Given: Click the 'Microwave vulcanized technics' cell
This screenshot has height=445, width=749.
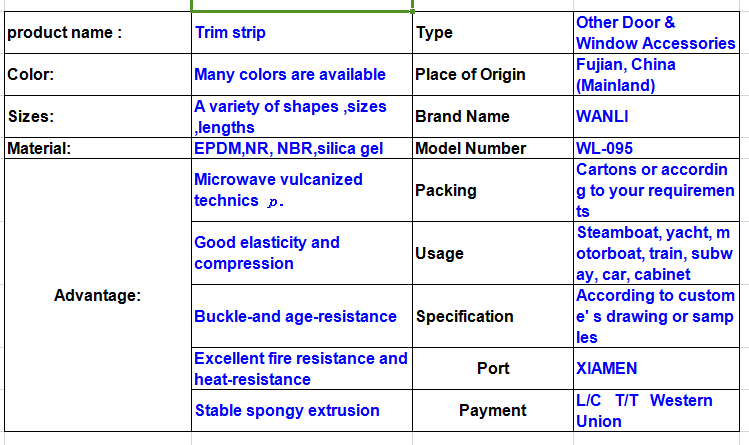Looking at the screenshot, I should [x=302, y=190].
